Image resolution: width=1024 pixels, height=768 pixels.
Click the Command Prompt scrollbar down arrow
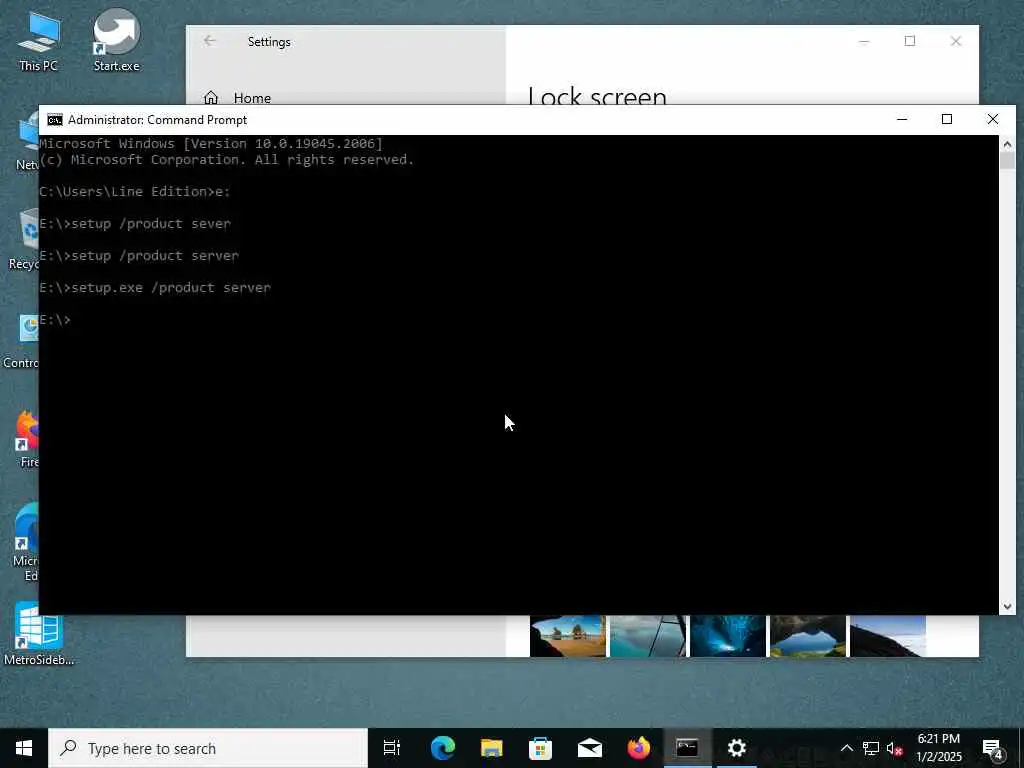pos(1007,607)
